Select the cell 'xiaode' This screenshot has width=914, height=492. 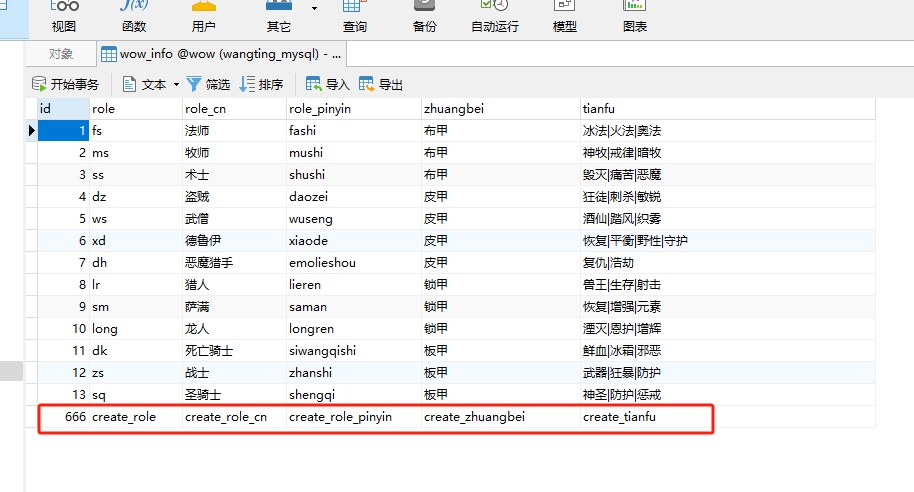click(354, 241)
